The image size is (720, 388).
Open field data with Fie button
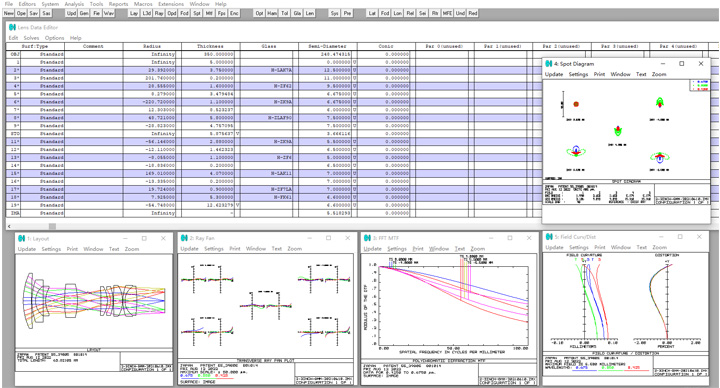click(x=96, y=13)
